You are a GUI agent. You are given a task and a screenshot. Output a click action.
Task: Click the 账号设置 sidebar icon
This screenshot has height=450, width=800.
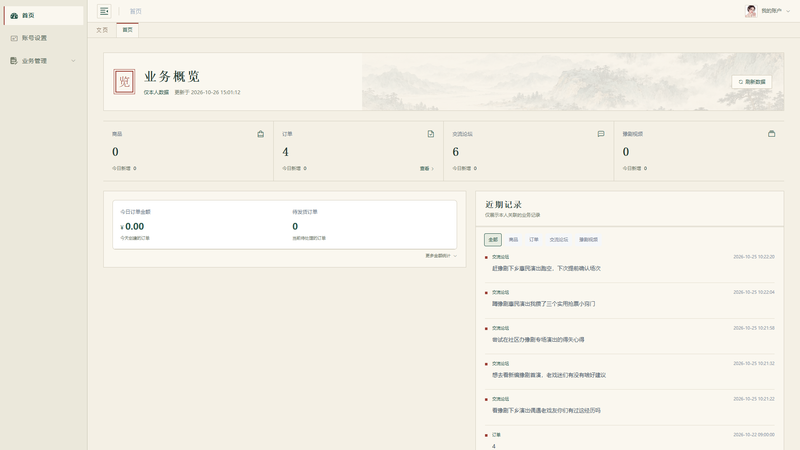[x=14, y=38]
